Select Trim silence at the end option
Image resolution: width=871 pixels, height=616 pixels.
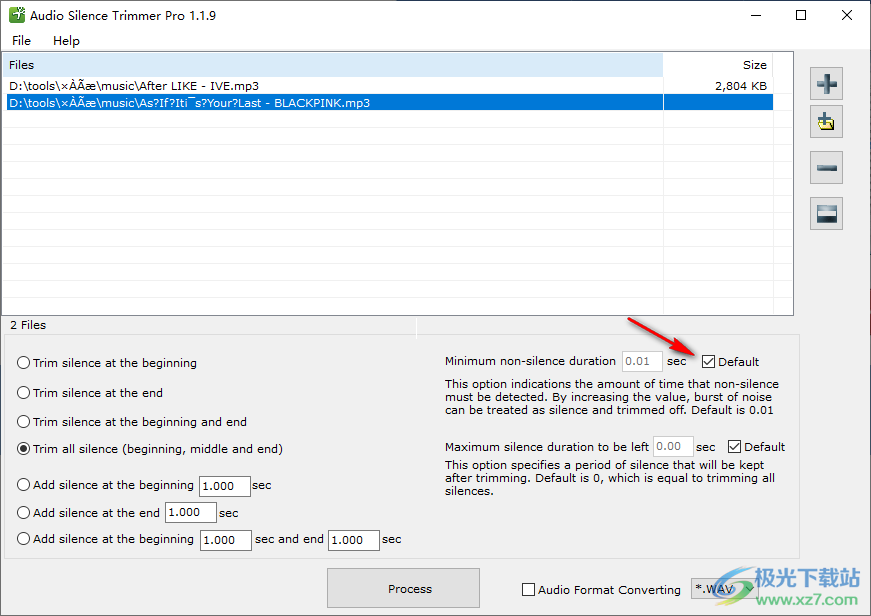point(24,393)
